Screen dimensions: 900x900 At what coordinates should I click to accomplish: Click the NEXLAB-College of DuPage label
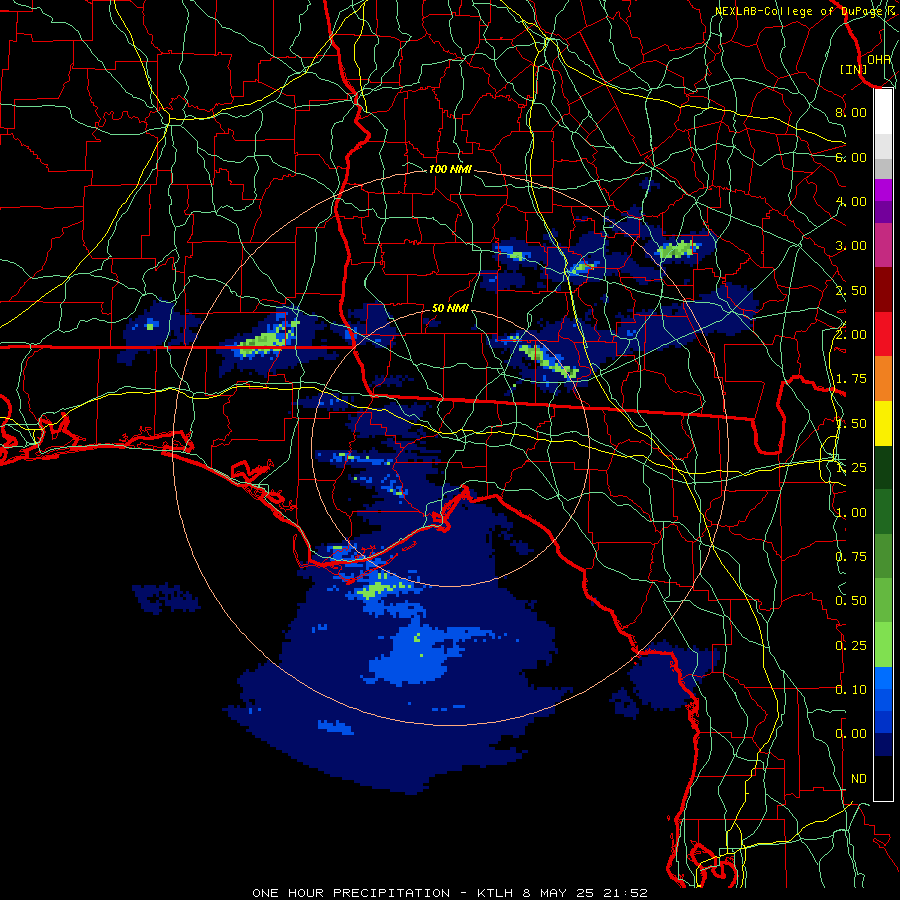[800, 11]
